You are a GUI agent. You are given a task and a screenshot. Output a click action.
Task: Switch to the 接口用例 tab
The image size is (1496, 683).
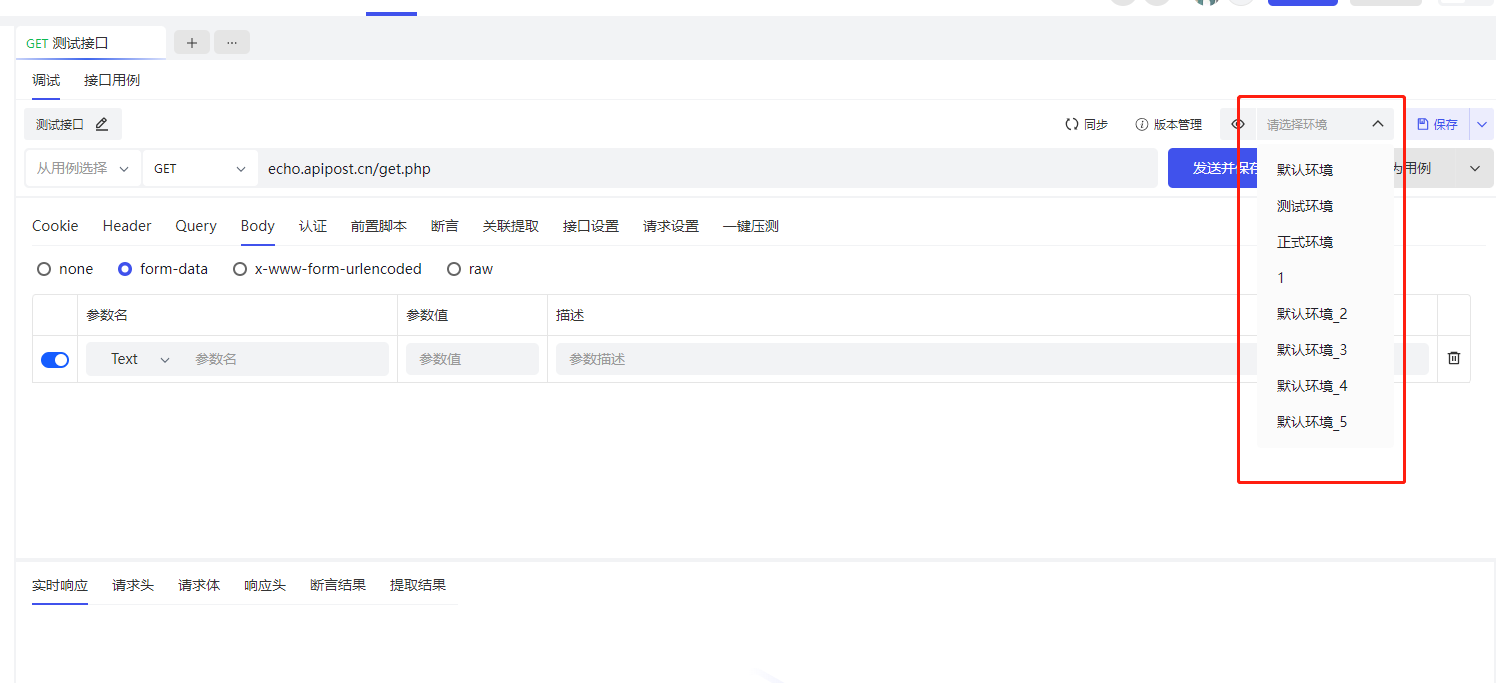pyautogui.click(x=112, y=81)
